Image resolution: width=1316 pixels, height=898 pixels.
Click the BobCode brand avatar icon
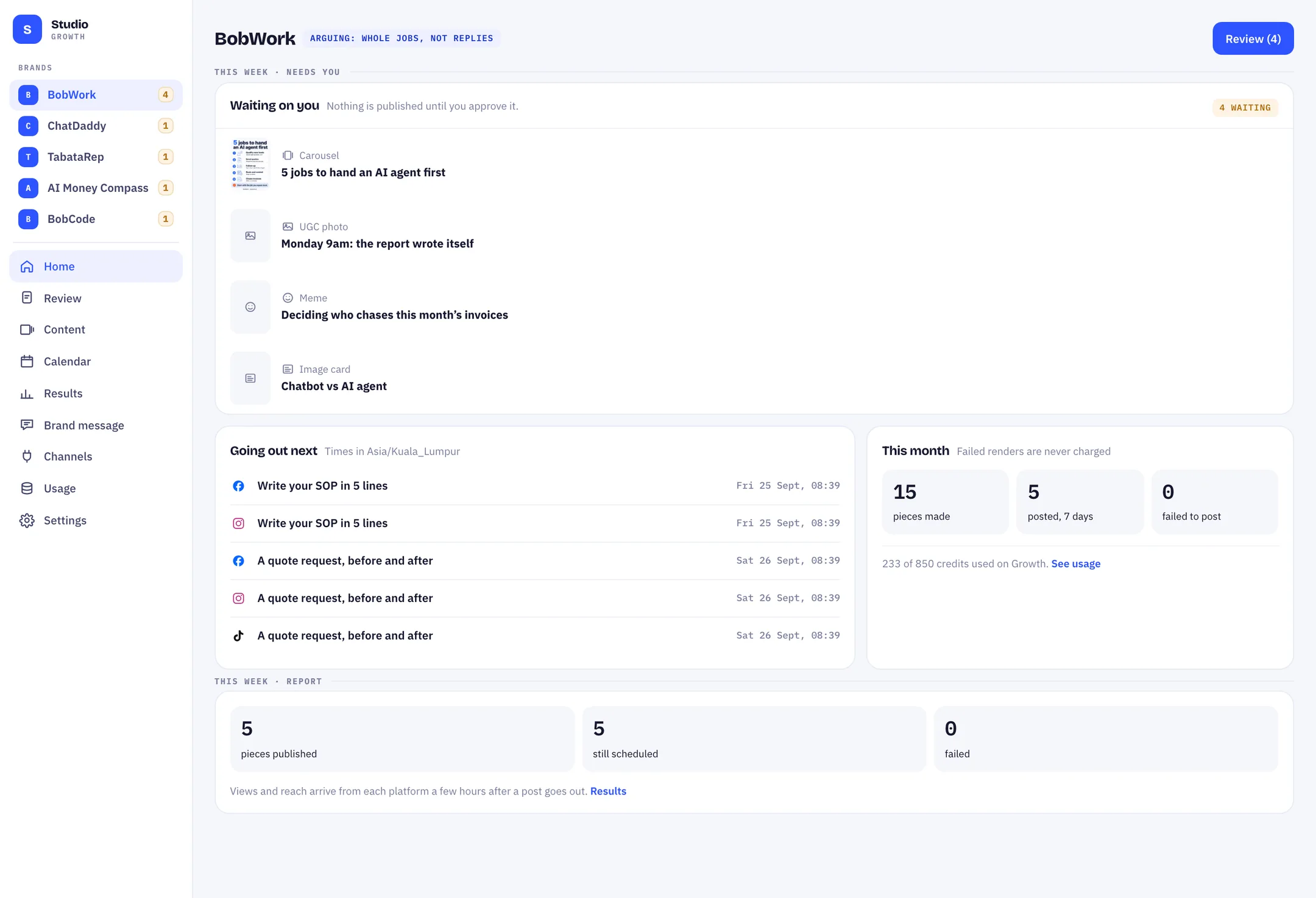pos(28,219)
